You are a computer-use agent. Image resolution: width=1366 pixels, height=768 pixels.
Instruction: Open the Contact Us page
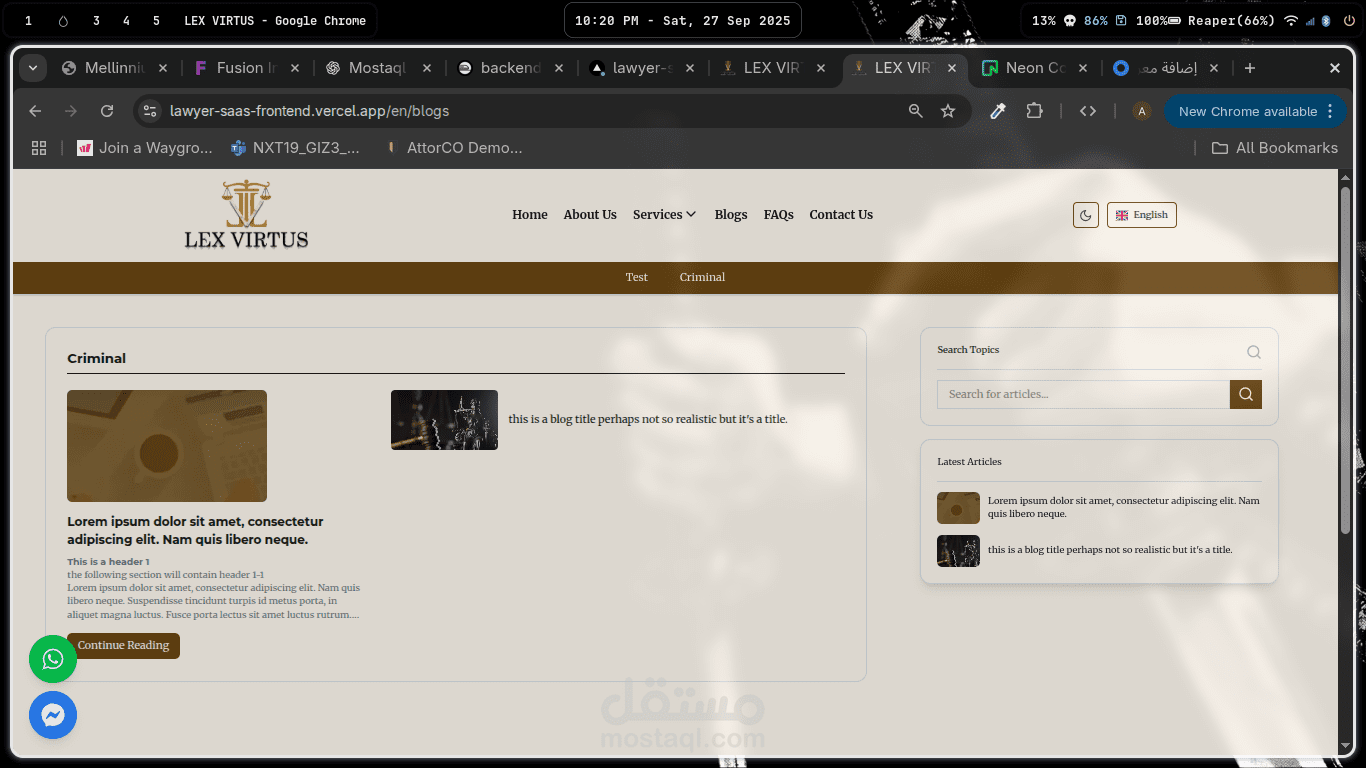pyautogui.click(x=841, y=215)
